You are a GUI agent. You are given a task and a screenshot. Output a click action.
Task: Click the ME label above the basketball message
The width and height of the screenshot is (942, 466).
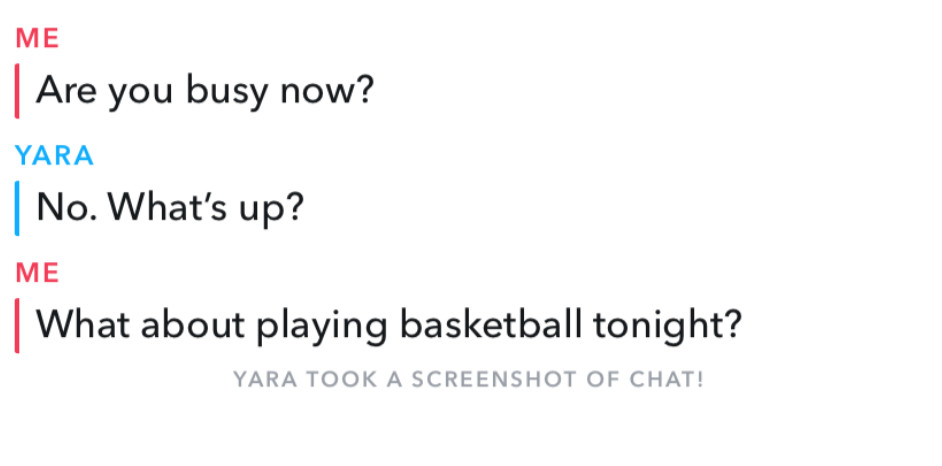(x=37, y=273)
